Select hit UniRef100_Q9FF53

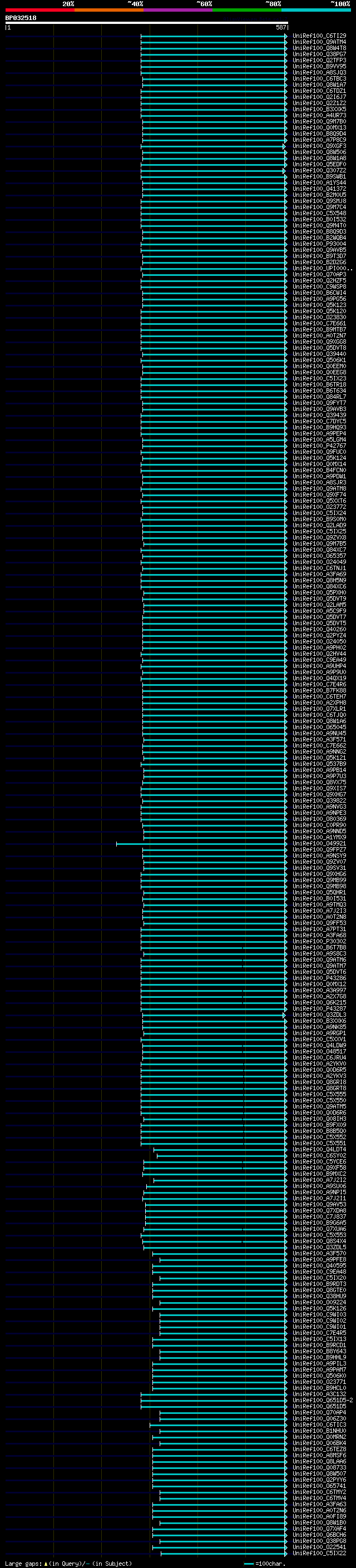pos(319,923)
